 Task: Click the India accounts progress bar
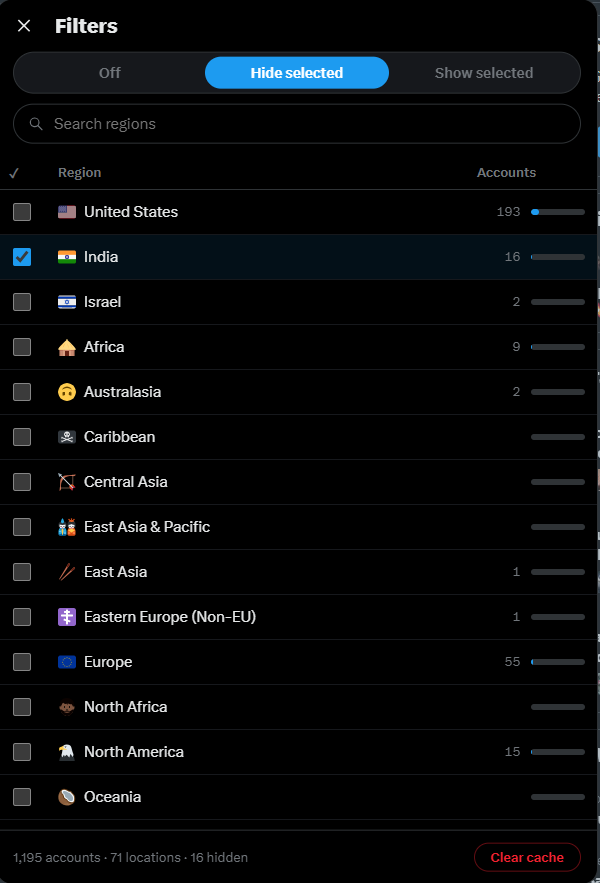point(558,257)
